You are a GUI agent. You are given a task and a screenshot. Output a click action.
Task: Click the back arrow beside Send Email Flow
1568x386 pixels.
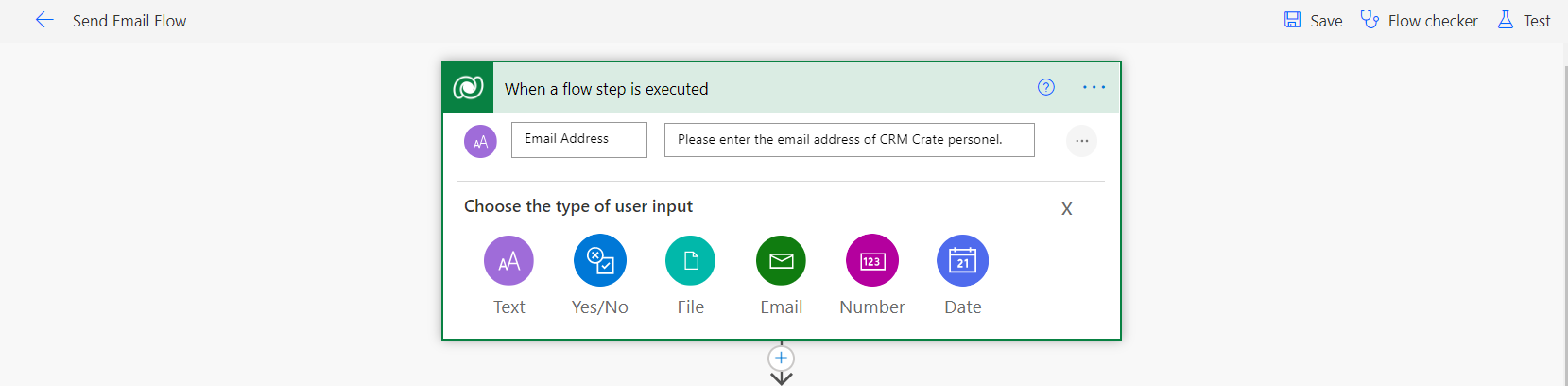tap(44, 20)
